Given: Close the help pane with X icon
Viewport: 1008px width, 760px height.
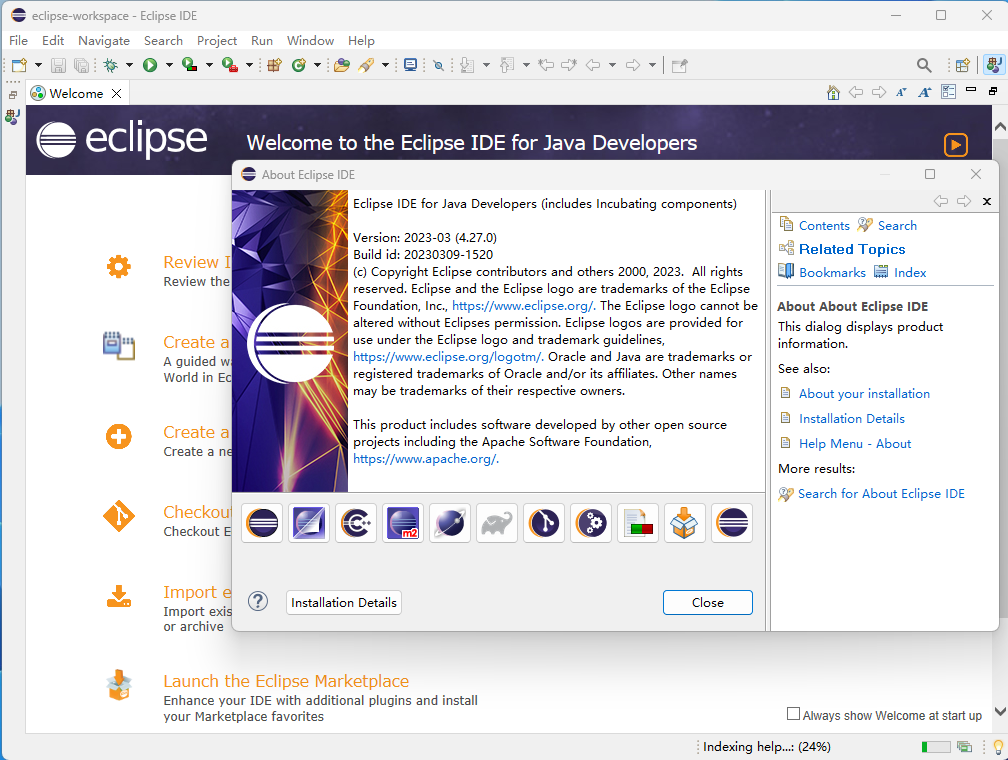Looking at the screenshot, I should (x=987, y=201).
